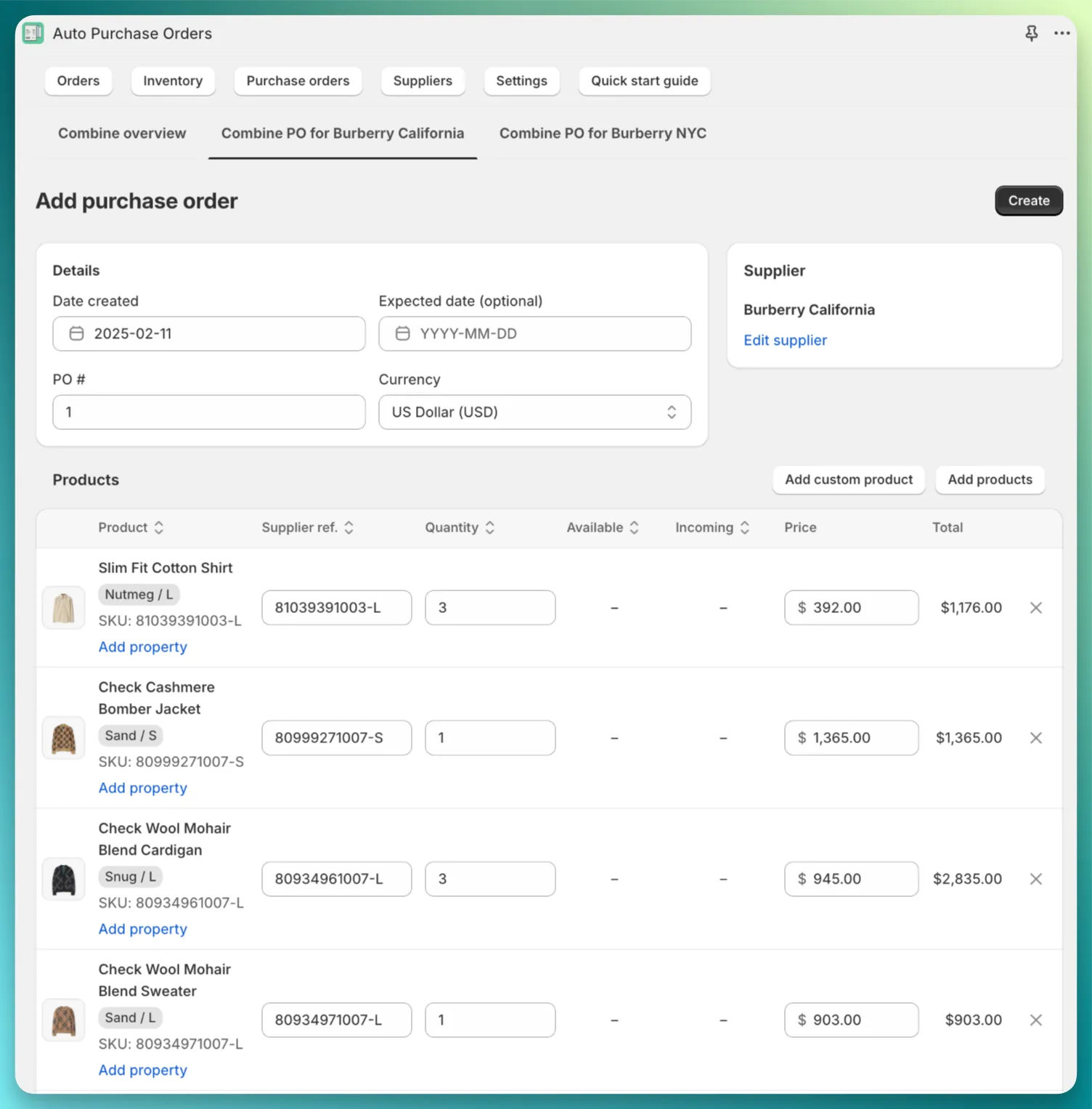This screenshot has height=1109, width=1092.
Task: Remove the Check Cashmere Bomber Jacket row
Action: pos(1036,738)
